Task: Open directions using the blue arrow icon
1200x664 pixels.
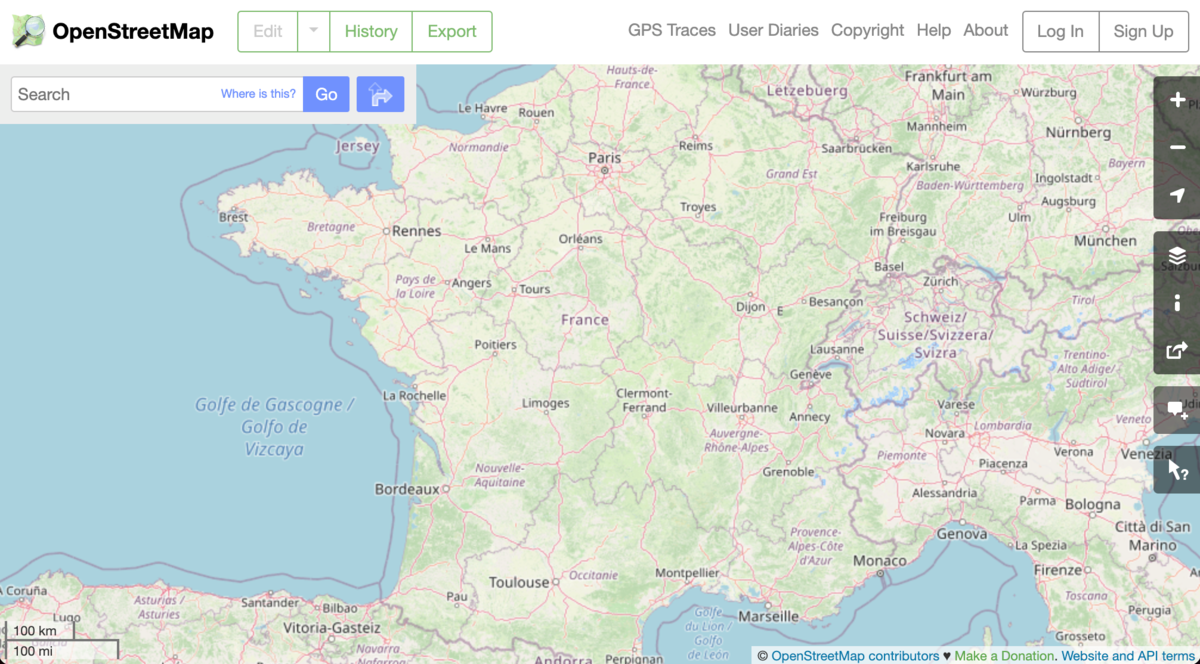Action: [380, 93]
